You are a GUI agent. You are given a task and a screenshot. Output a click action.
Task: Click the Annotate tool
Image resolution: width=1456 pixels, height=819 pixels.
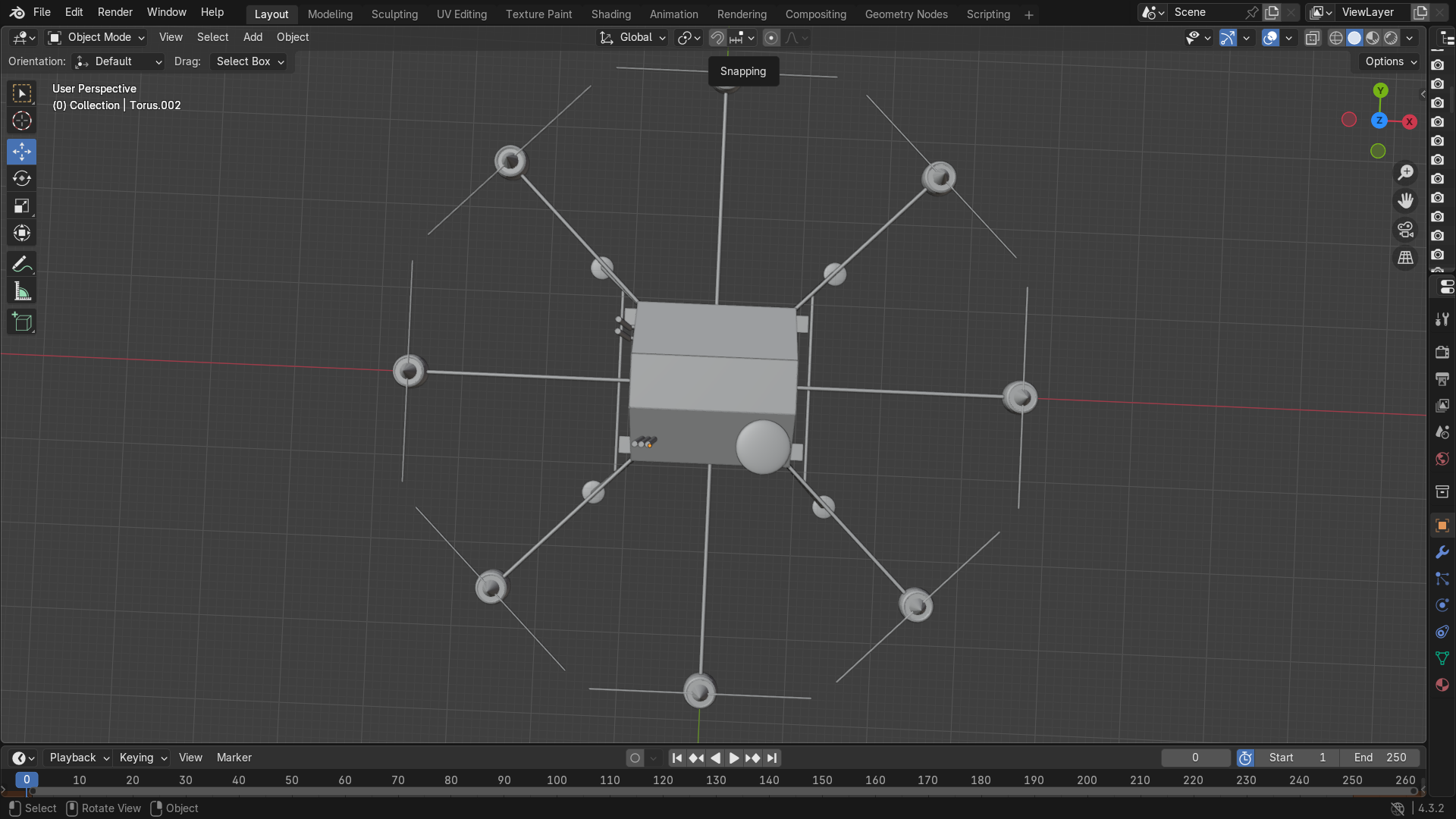[x=21, y=263]
